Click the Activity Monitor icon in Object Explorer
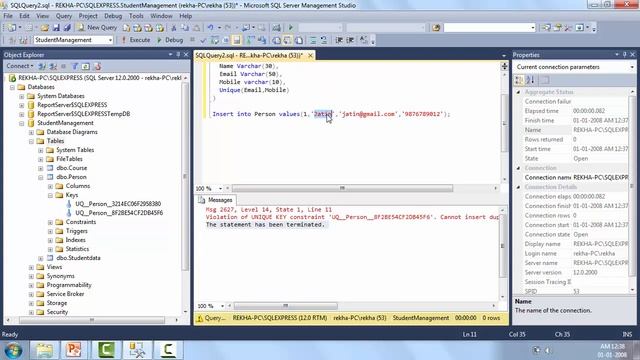640x360 pixels. [97, 66]
